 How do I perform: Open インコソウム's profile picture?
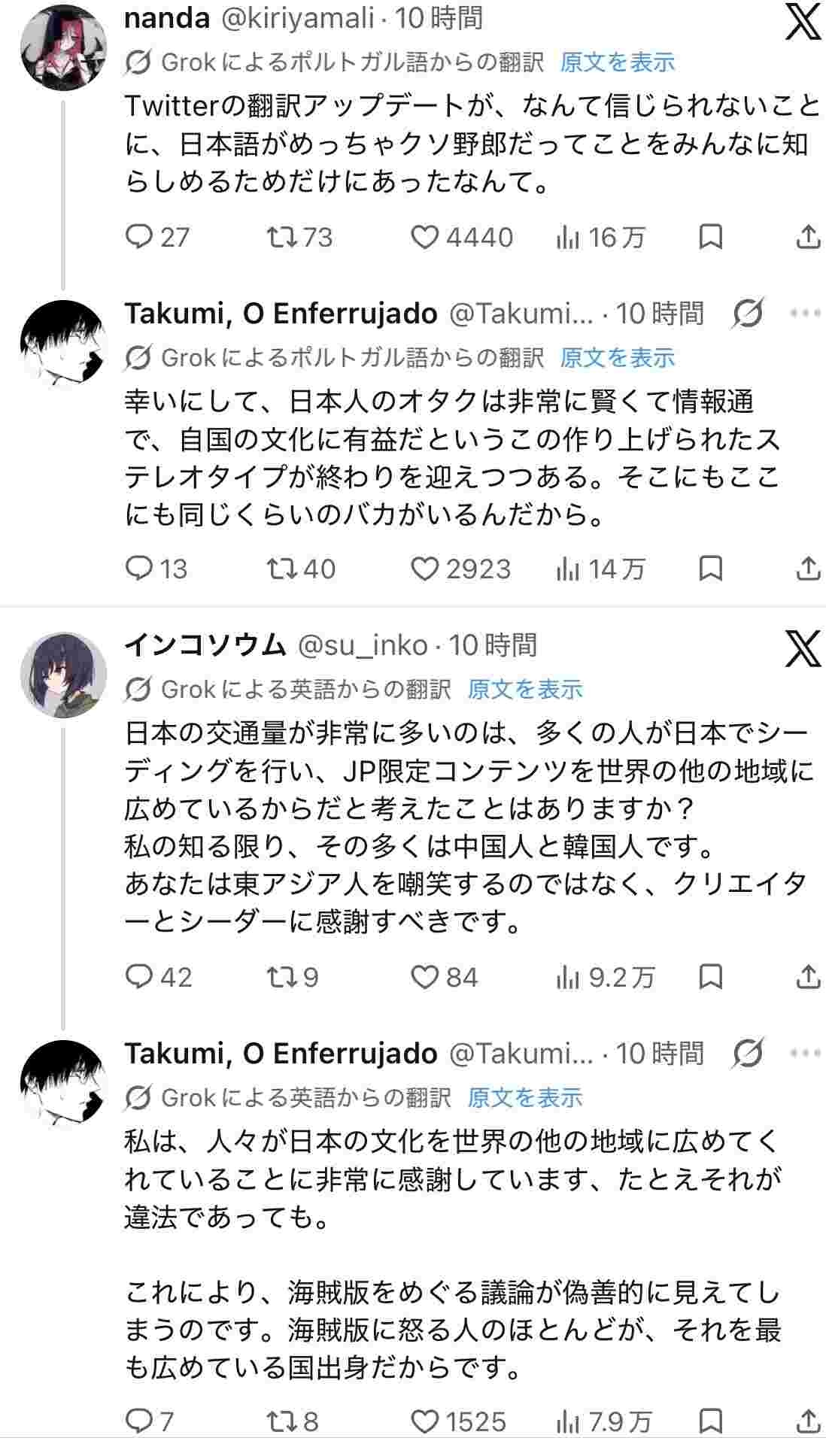point(62,675)
